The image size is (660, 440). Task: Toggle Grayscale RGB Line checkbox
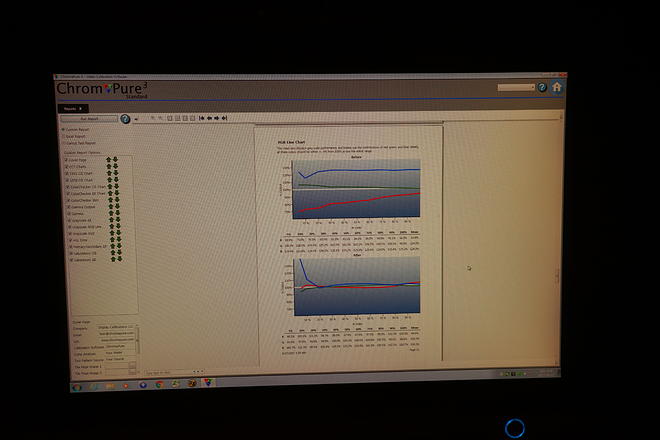(70, 227)
